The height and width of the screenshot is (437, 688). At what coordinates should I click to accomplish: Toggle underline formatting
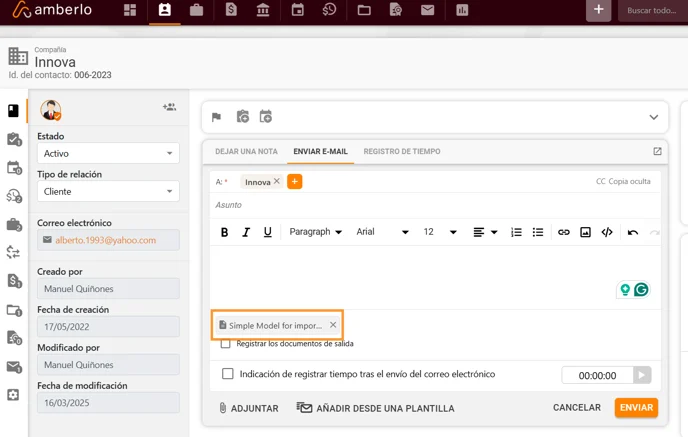267,232
